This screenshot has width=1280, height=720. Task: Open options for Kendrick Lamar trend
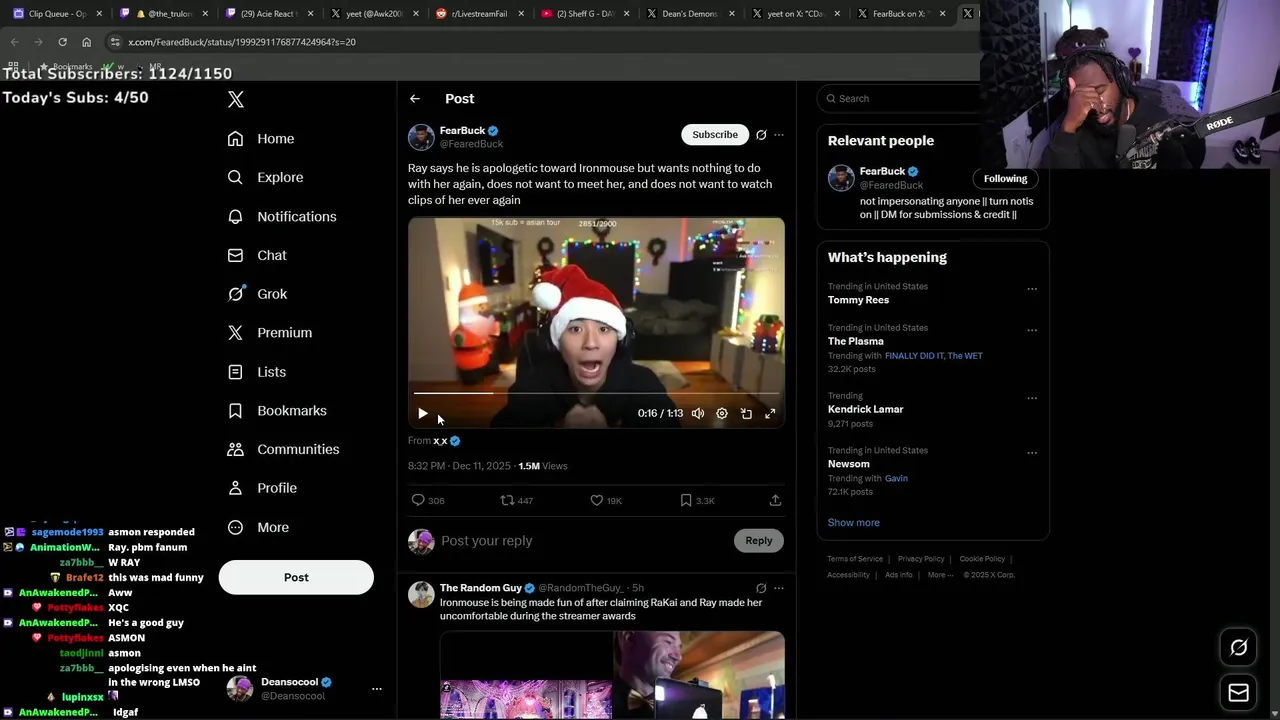1032,398
